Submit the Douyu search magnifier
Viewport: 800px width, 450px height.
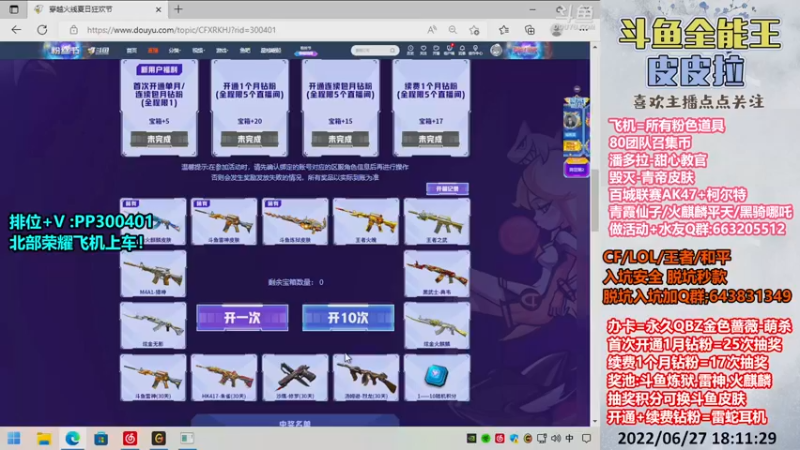[392, 51]
